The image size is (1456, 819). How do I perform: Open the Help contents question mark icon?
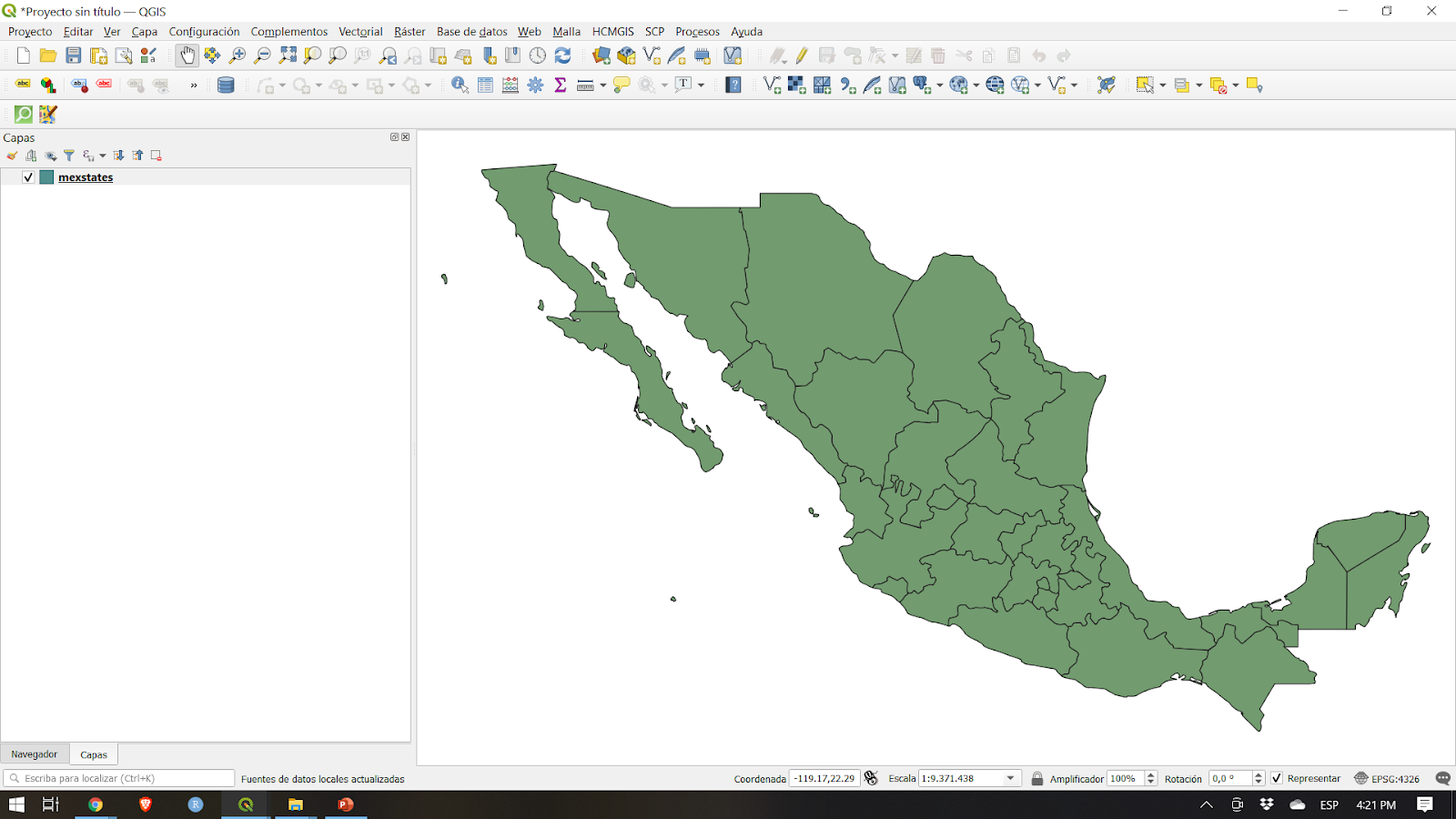733,86
